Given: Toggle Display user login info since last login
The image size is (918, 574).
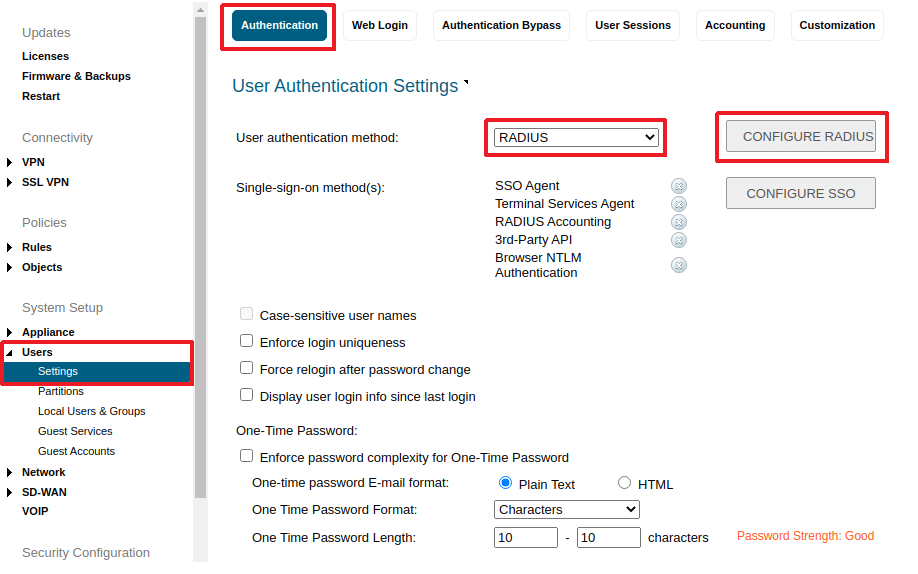Looking at the screenshot, I should coord(247,396).
